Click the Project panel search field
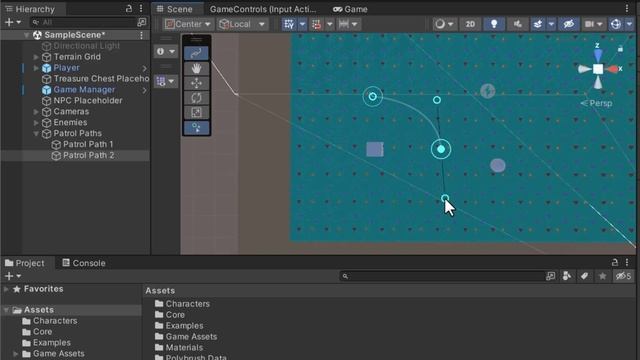Viewport: 640px width, 360px height. click(x=442, y=276)
